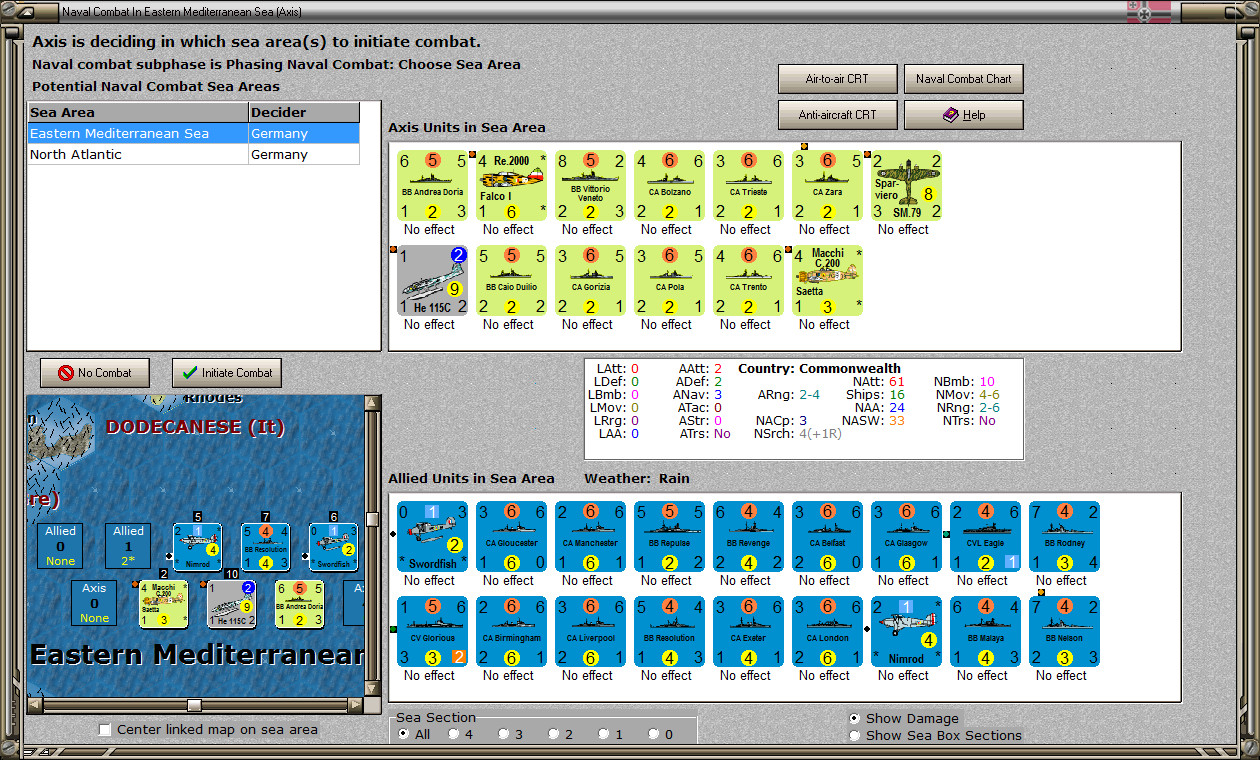Select the Falco I Re.2000 fighter counter
The height and width of the screenshot is (760, 1260).
tap(511, 185)
